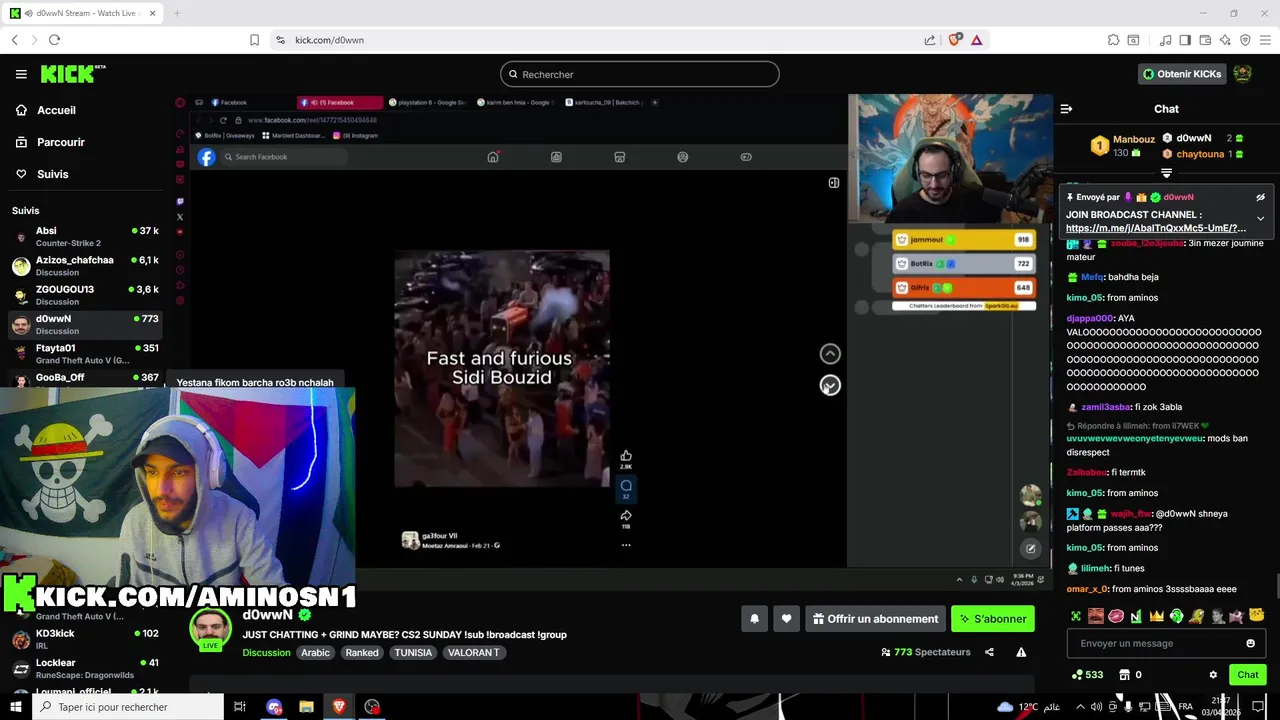The height and width of the screenshot is (720, 1280).
Task: Open the emoji picker smiley icon
Action: (1250, 643)
